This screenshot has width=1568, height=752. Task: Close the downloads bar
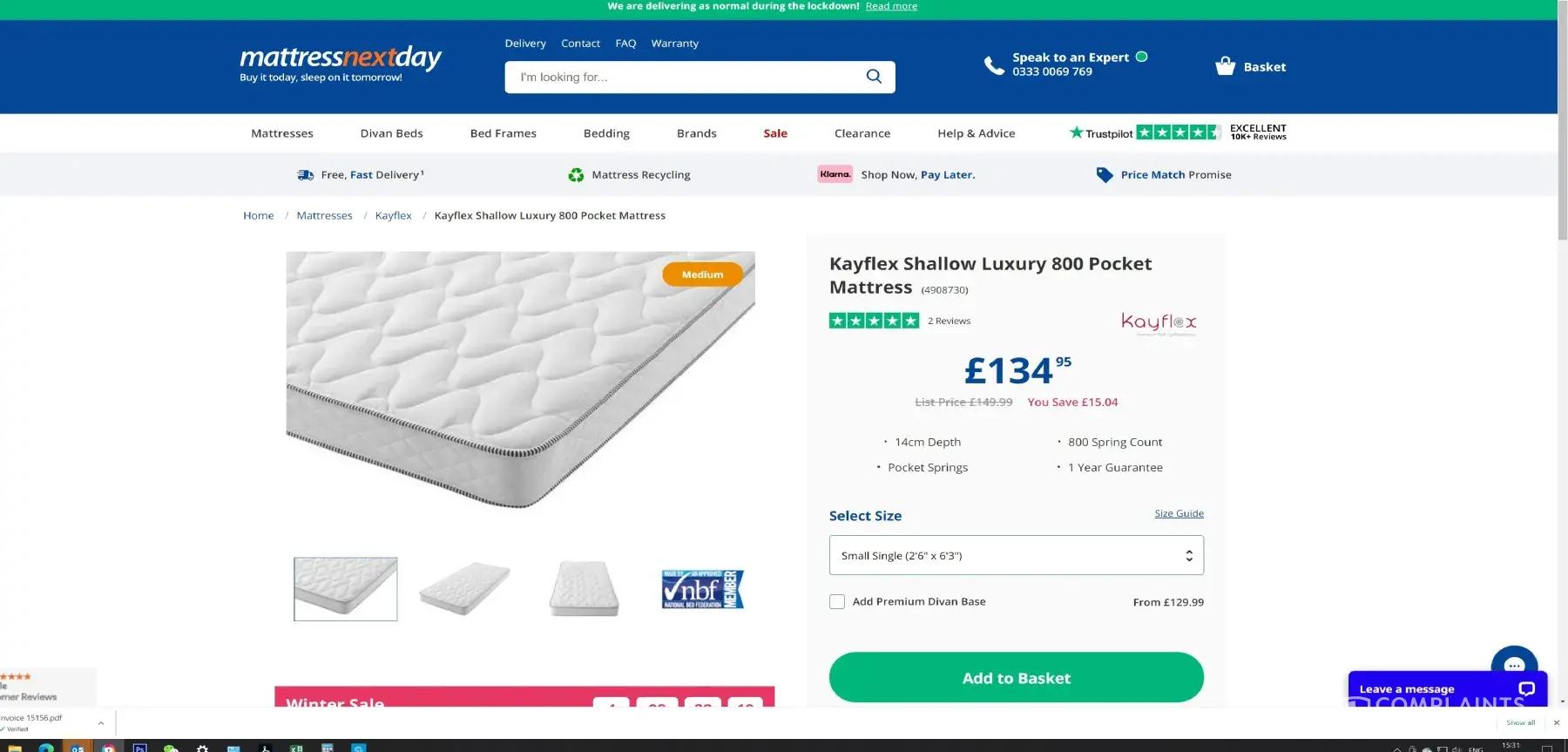pyautogui.click(x=1557, y=722)
